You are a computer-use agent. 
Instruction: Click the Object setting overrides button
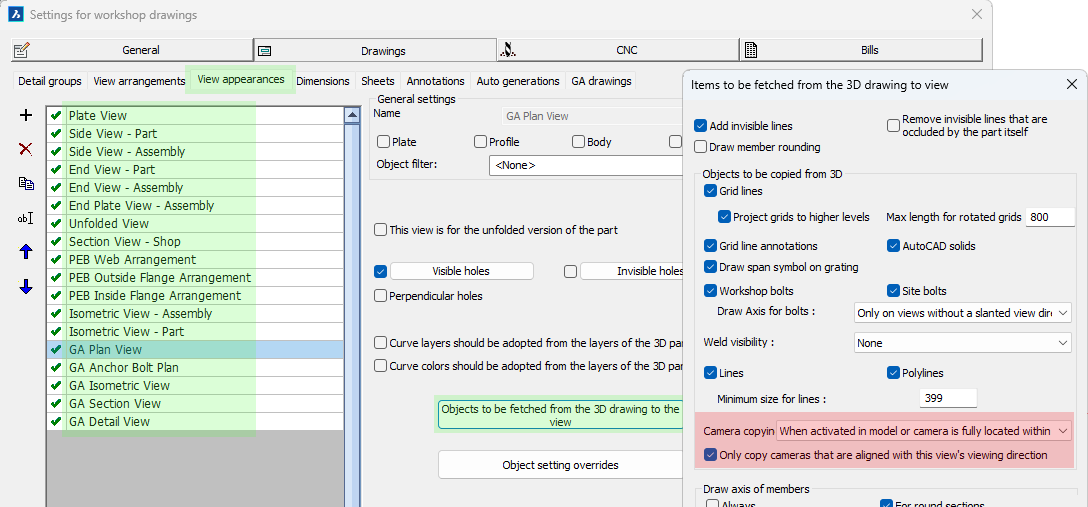pos(560,465)
